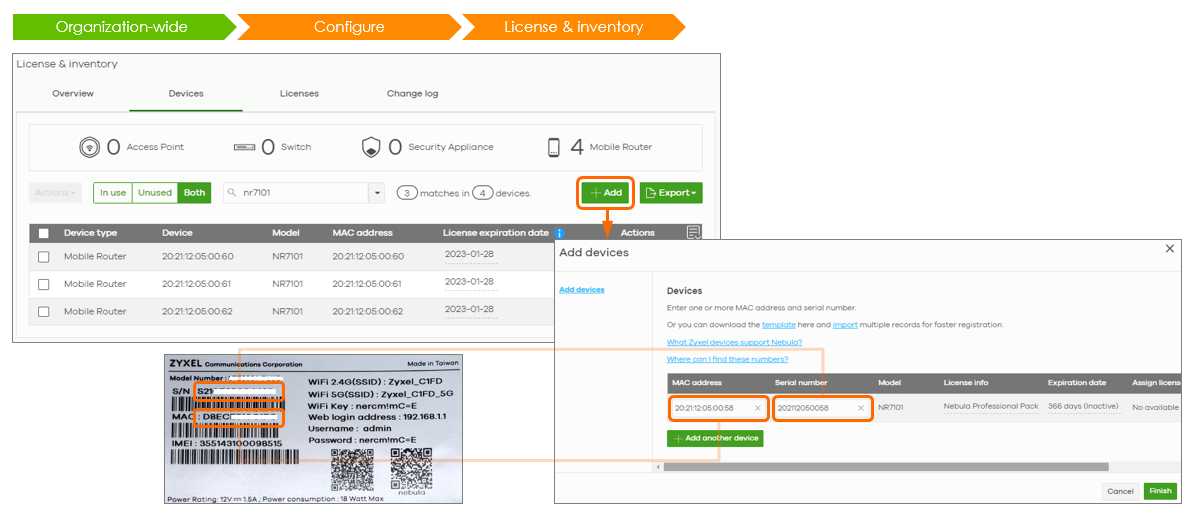Image resolution: width=1195 pixels, height=516 pixels.
Task: Switch to the Licenses tab
Action: (x=299, y=94)
